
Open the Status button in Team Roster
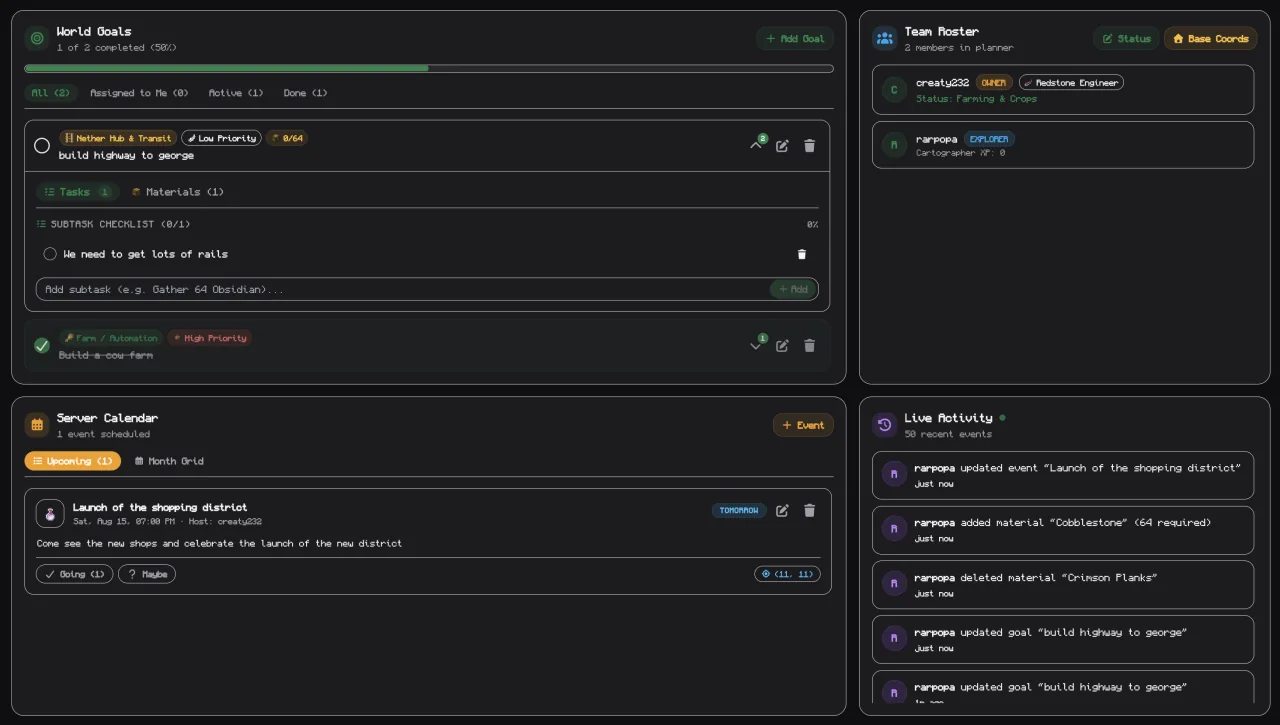[x=1126, y=39]
